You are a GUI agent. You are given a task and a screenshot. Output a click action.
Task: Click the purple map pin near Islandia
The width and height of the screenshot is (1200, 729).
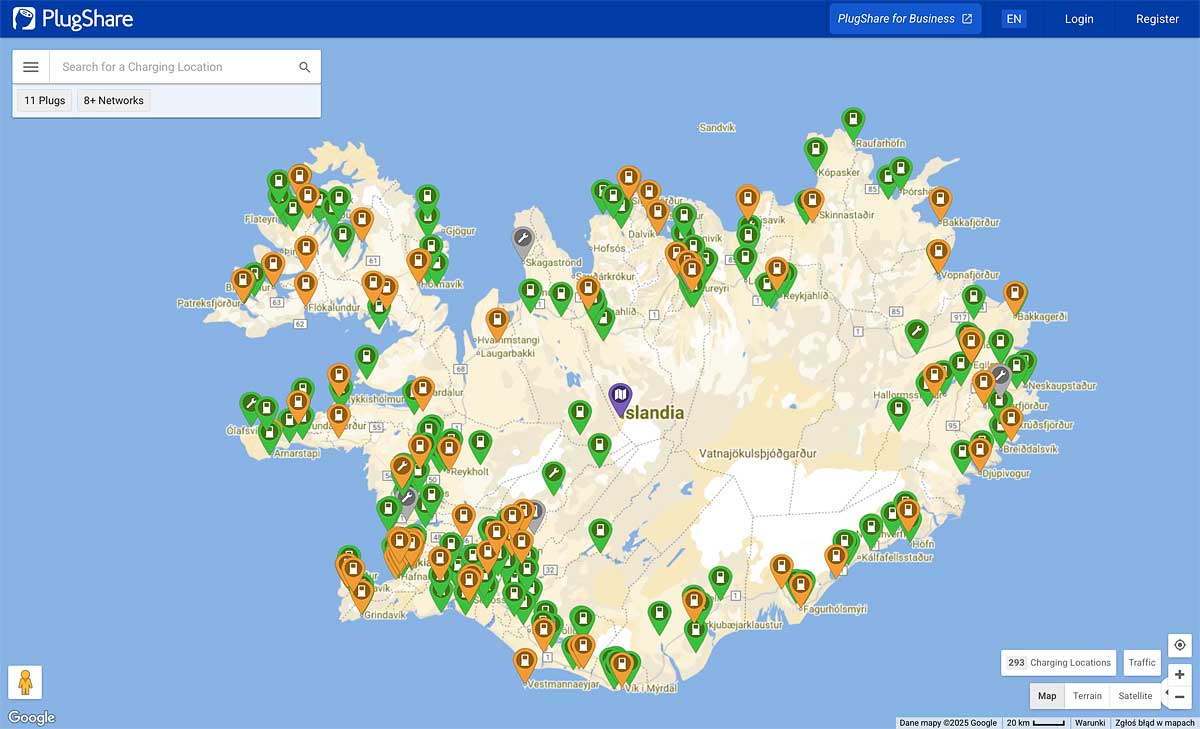[x=621, y=398]
